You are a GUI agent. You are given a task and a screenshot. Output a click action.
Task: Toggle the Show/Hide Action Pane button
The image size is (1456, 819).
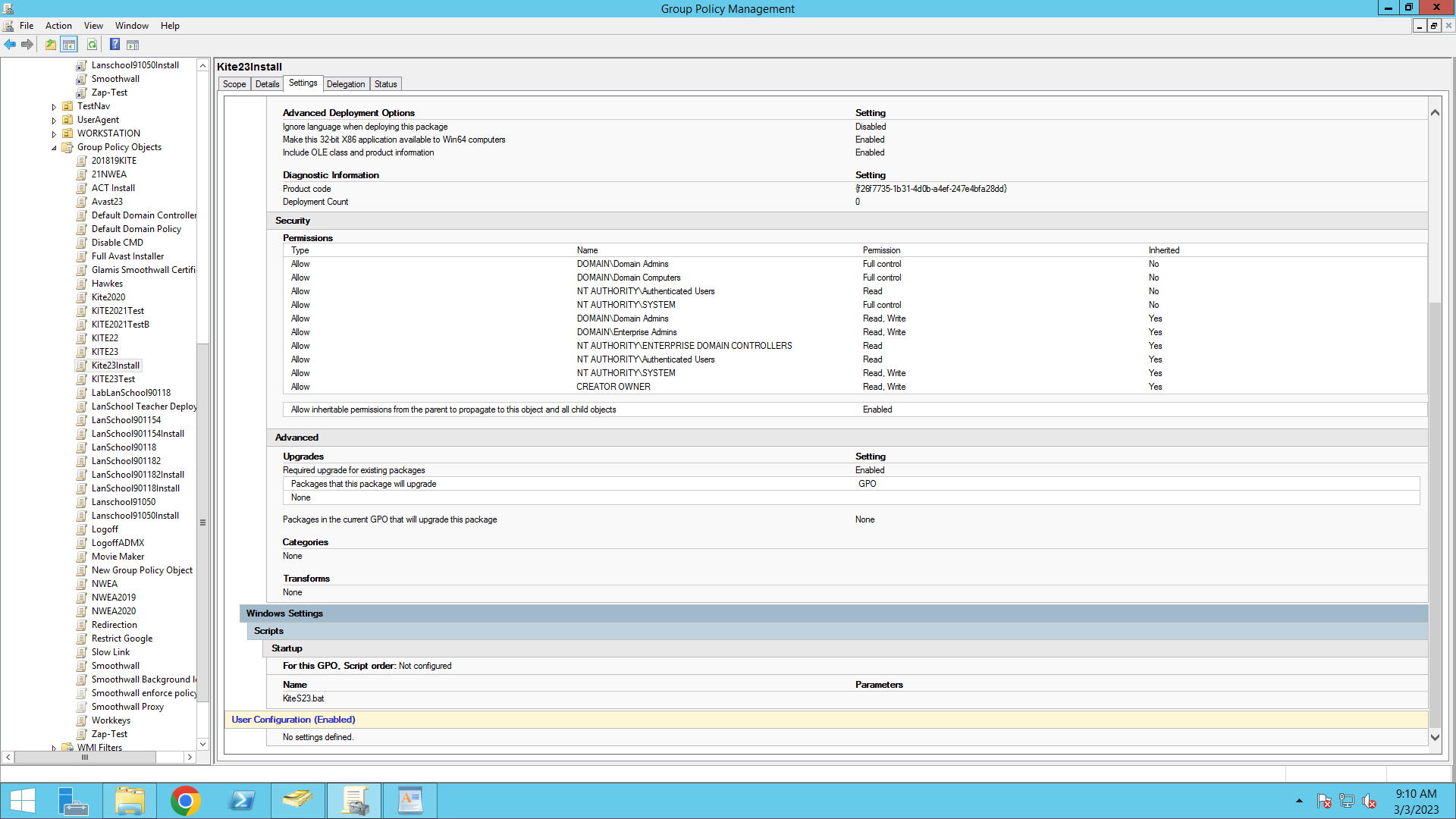[x=133, y=45]
